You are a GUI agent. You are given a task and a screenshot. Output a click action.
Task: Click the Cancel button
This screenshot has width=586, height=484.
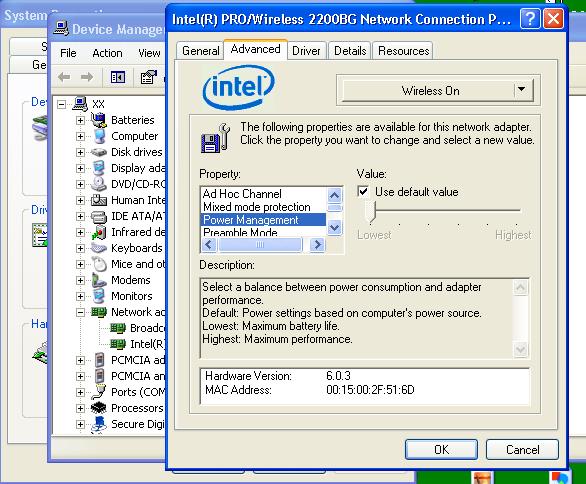point(522,450)
